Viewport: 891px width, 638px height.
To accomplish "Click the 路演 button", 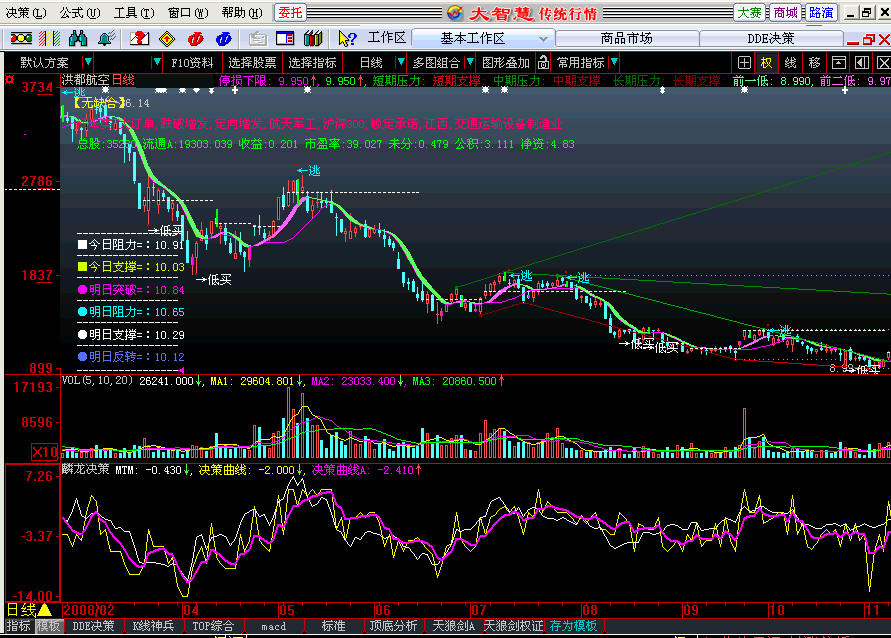I will pyautogui.click(x=821, y=12).
